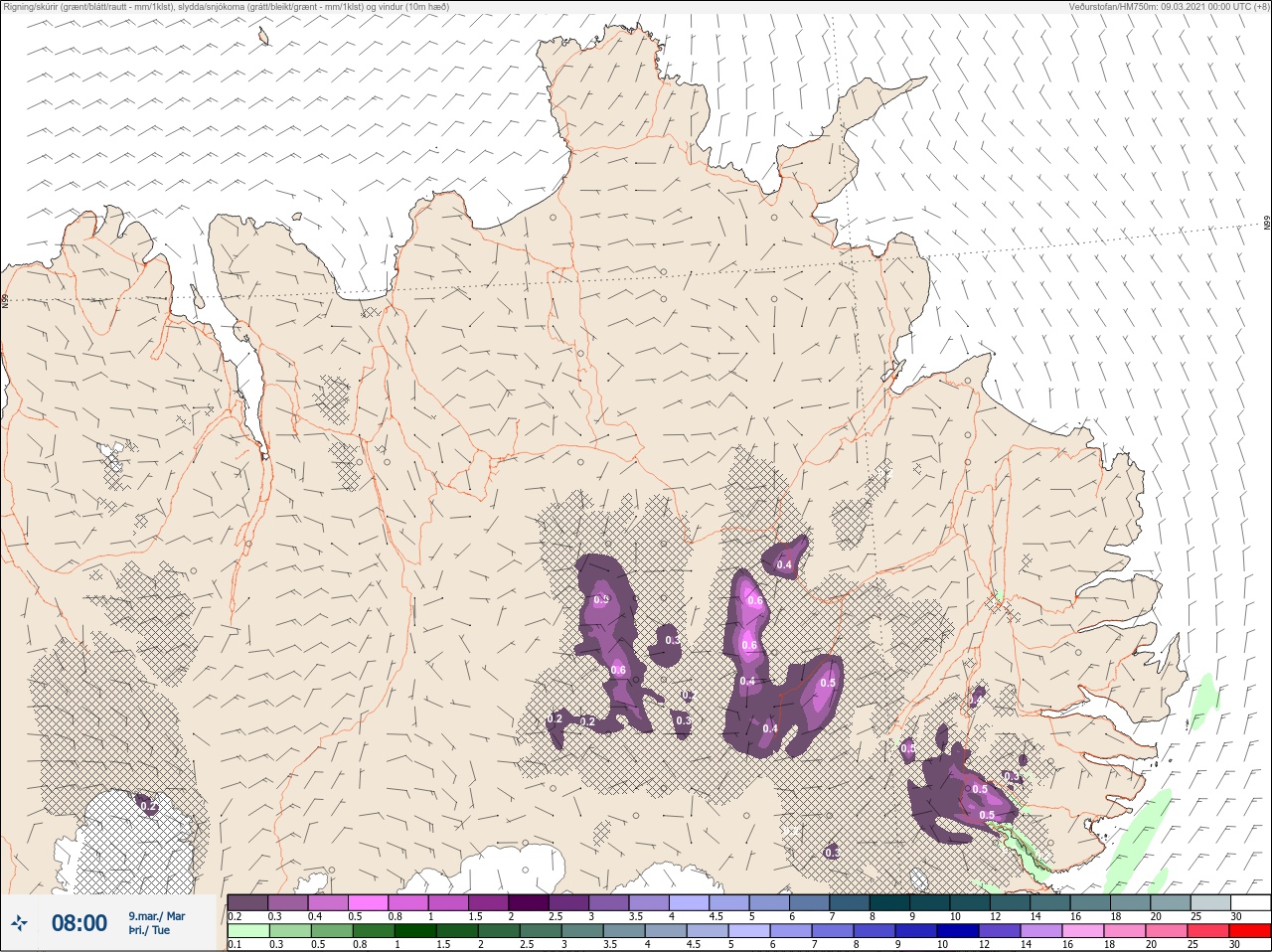Pick the upper legend swatch between 10 and 12

coord(970,902)
